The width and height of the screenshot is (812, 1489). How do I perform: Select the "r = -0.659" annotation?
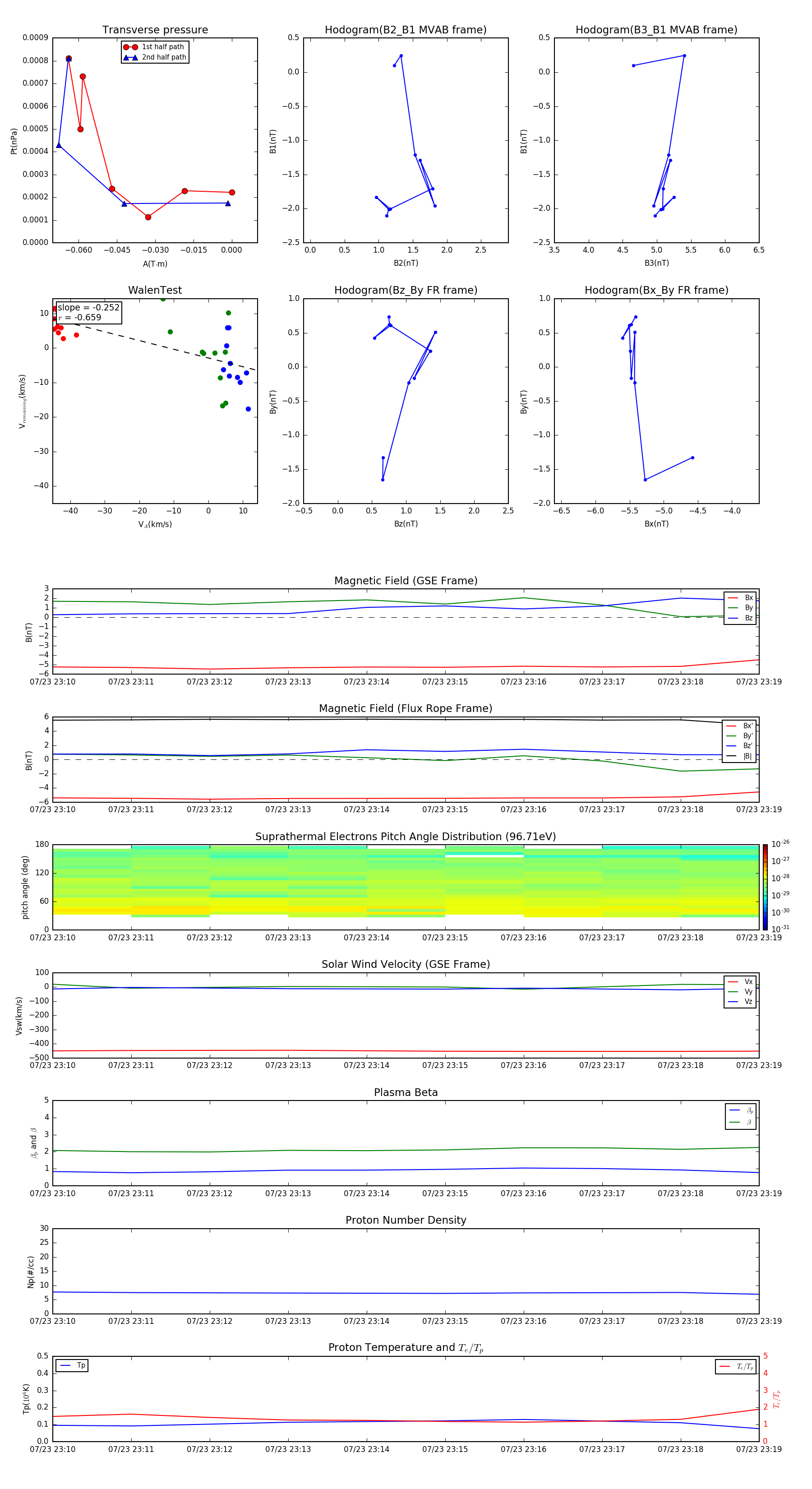(x=80, y=317)
